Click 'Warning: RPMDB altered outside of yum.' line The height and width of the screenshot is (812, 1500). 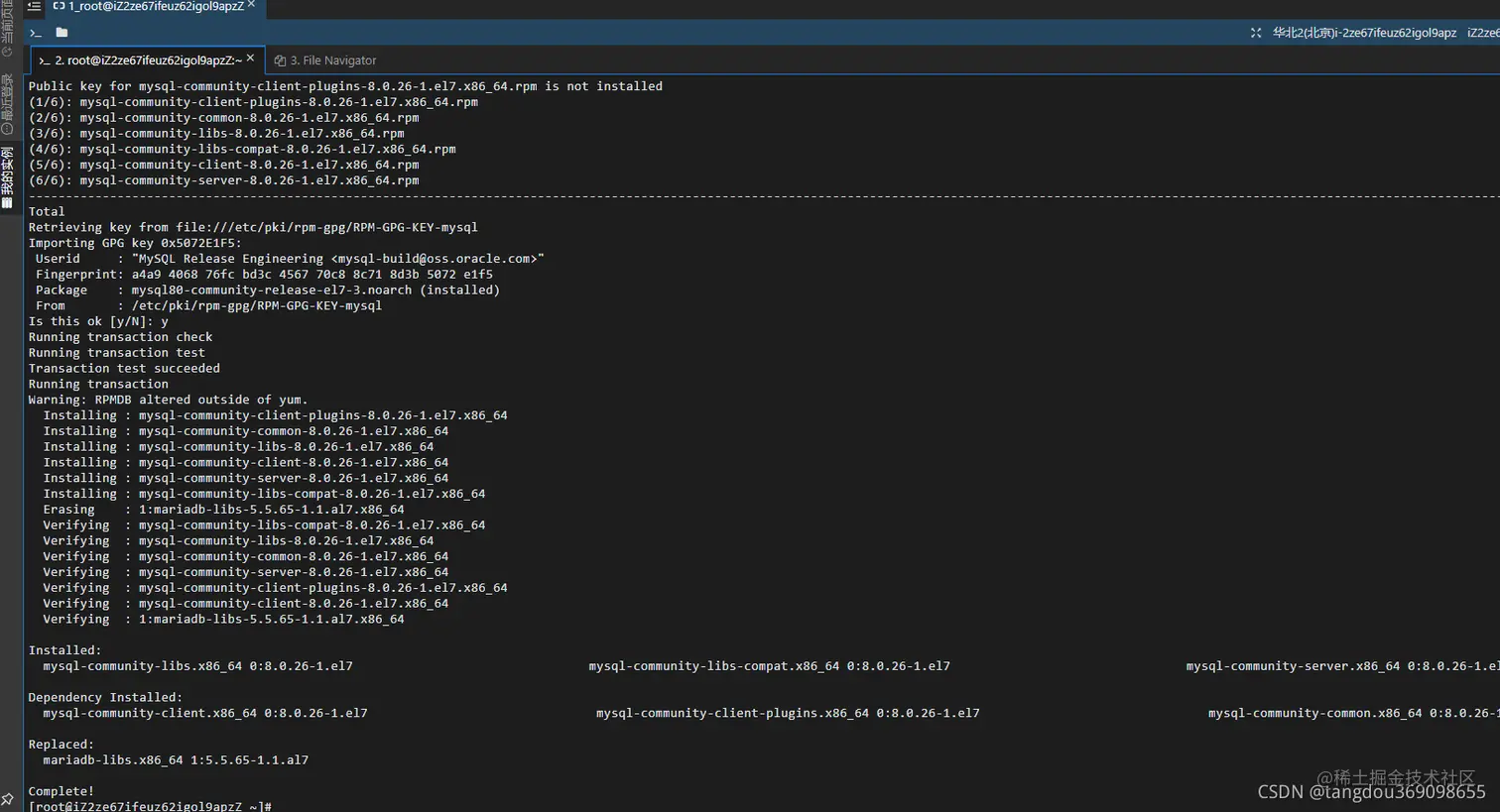(168, 400)
